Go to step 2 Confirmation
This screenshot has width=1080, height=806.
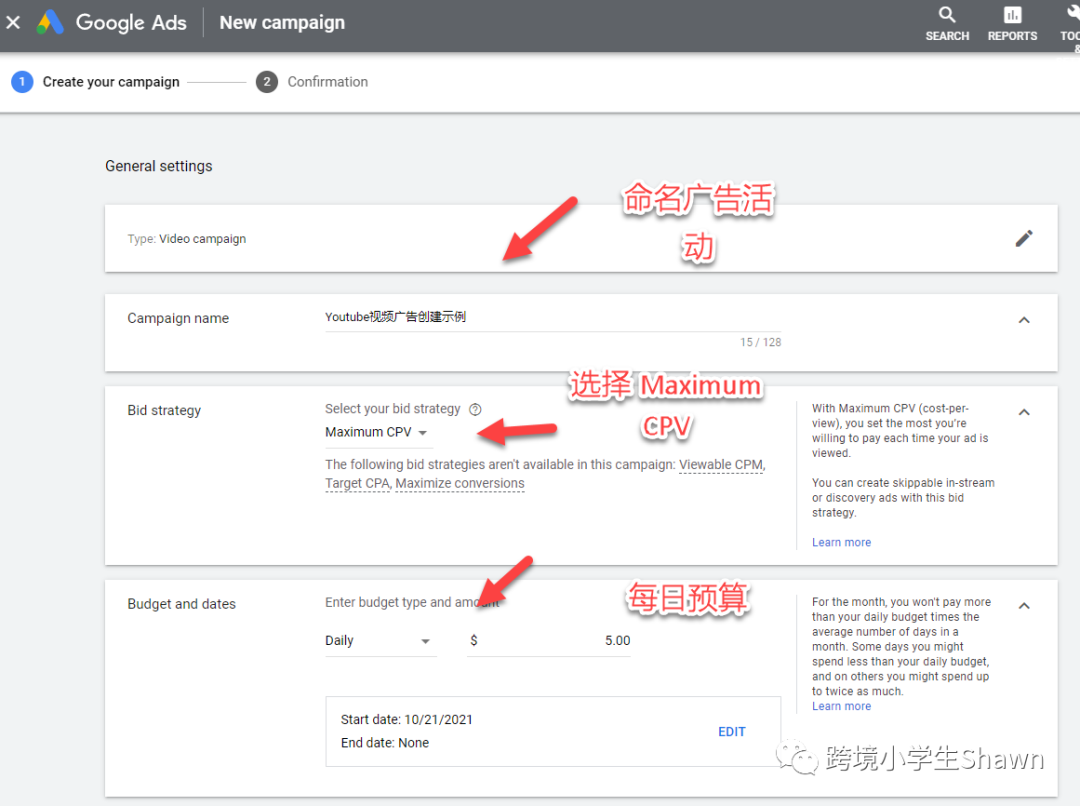click(312, 82)
